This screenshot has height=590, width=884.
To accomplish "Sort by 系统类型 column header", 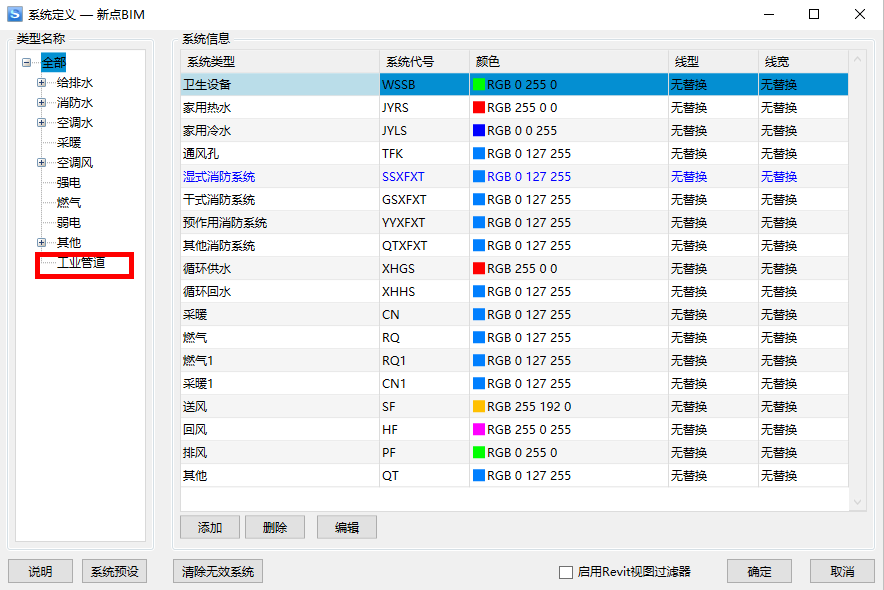I will 280,61.
